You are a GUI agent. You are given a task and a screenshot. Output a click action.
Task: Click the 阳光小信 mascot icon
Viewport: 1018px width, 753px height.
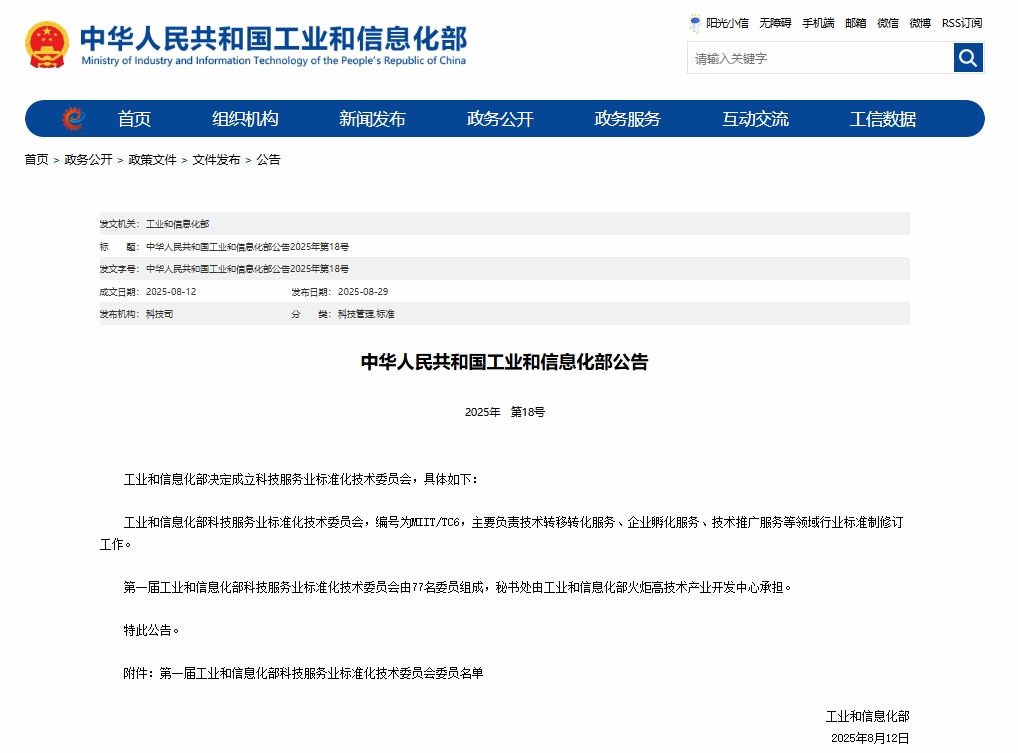695,23
